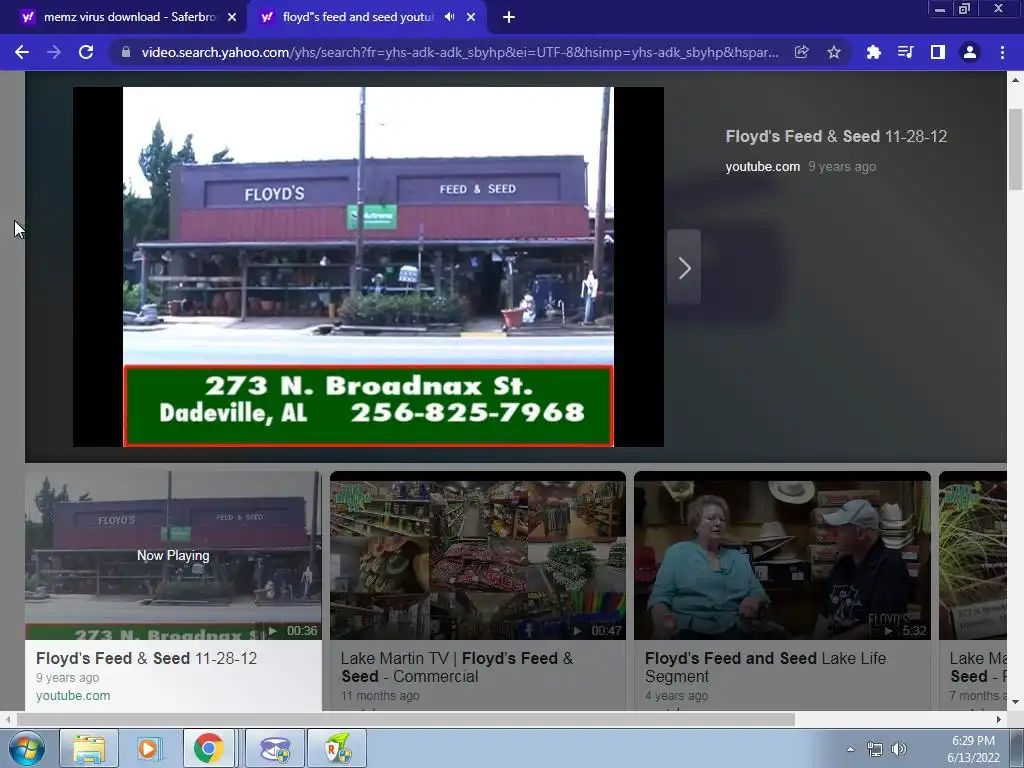Close the memz virus download tab

[232, 18]
